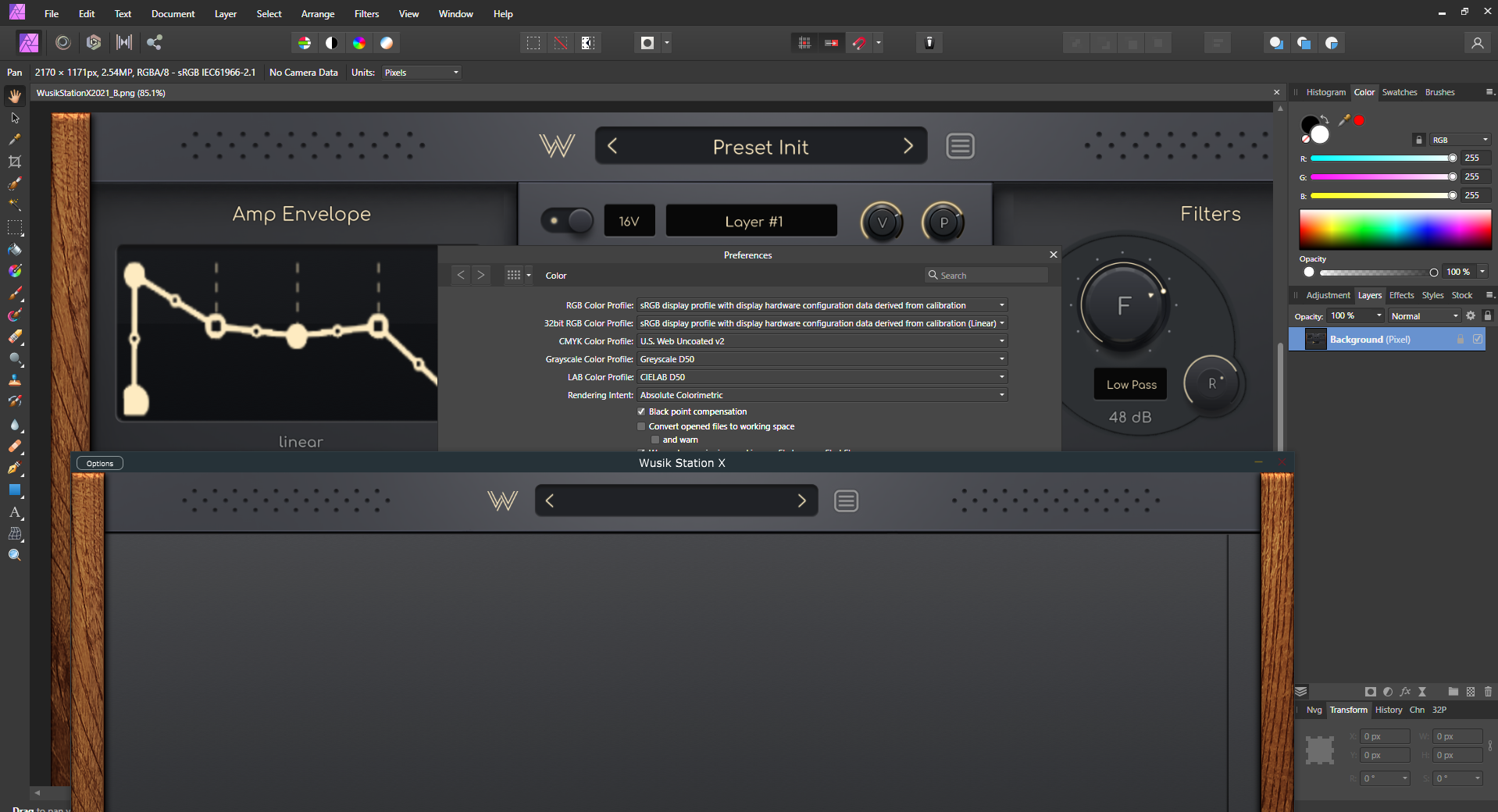1498x812 pixels.
Task: Click next preset arrow in Wusik Station X window
Action: 801,500
